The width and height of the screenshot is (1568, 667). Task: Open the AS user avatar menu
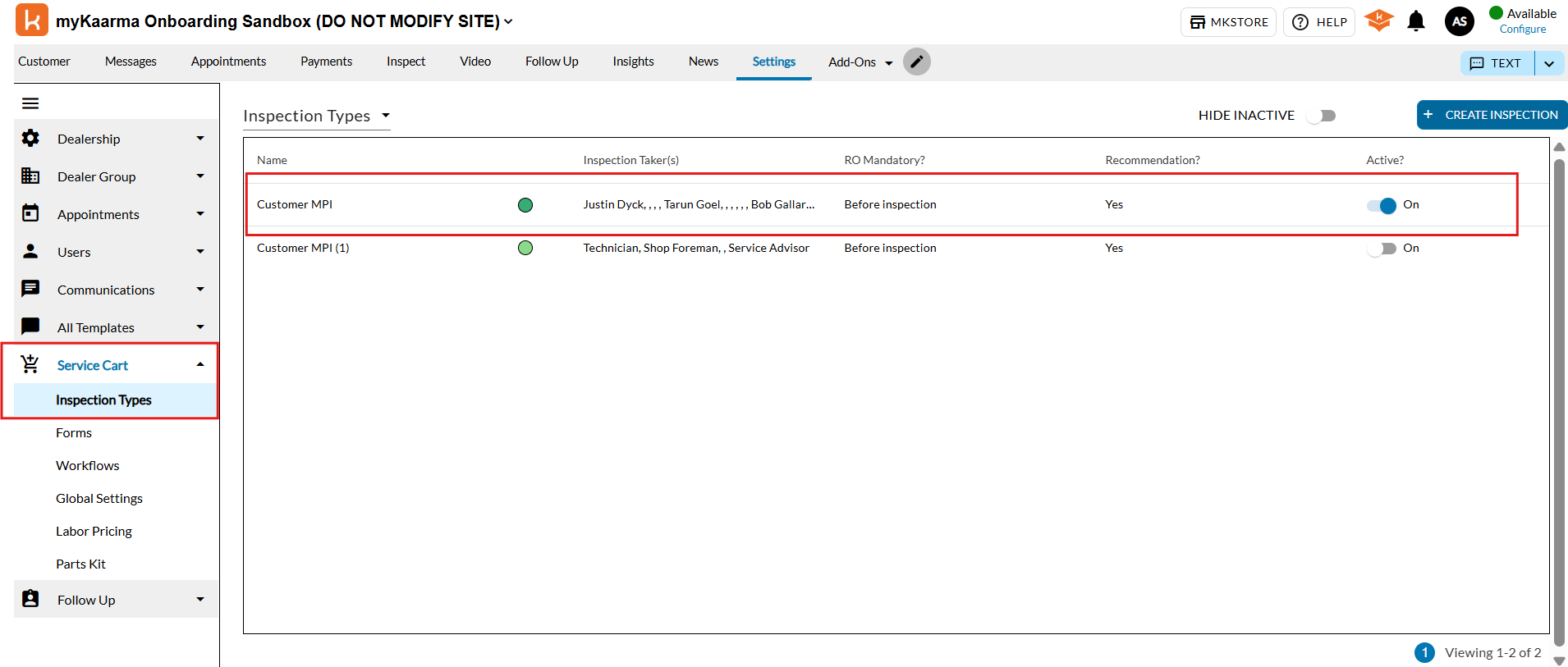tap(1460, 21)
